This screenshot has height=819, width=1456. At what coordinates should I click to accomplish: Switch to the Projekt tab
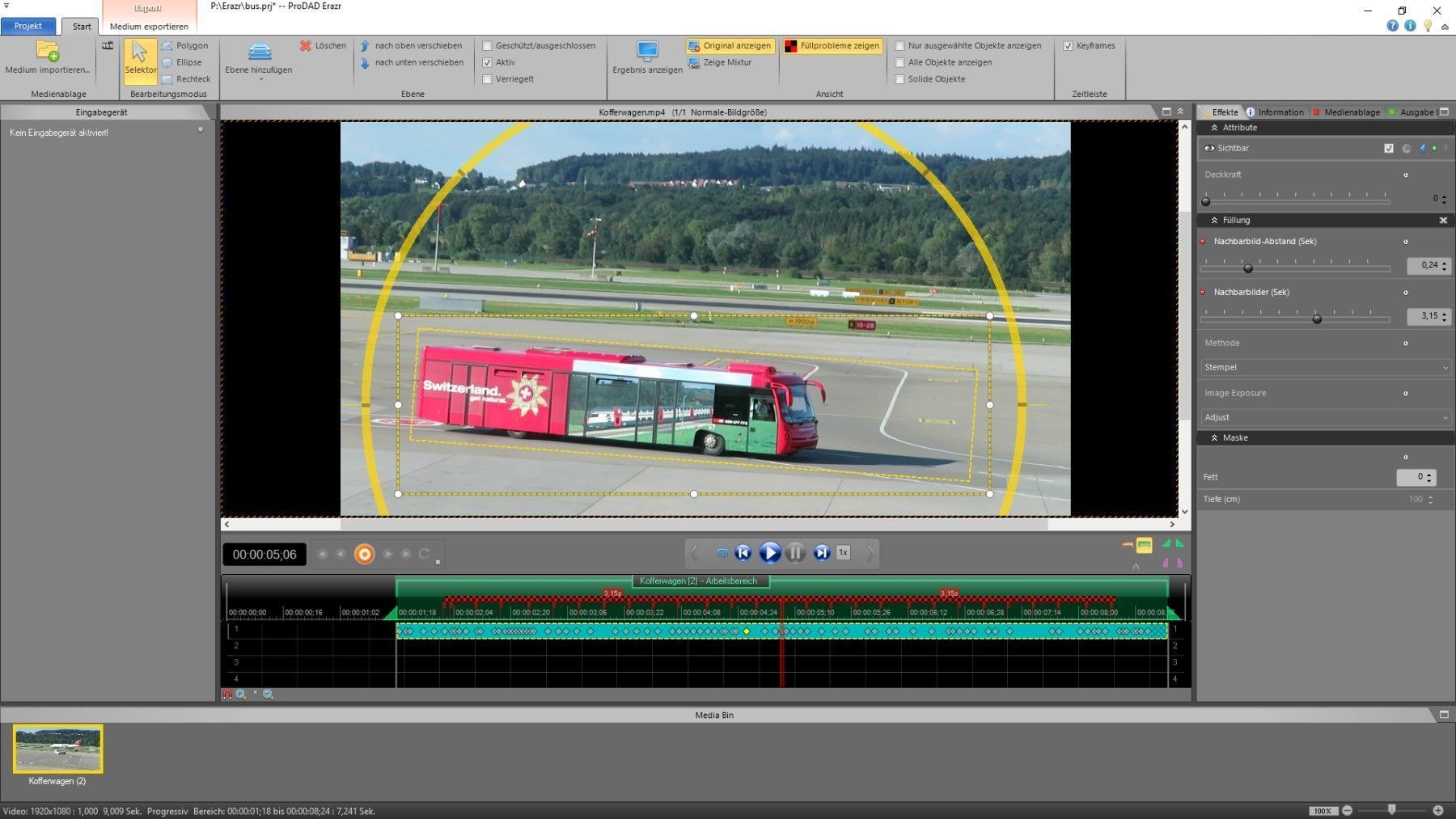pos(28,26)
